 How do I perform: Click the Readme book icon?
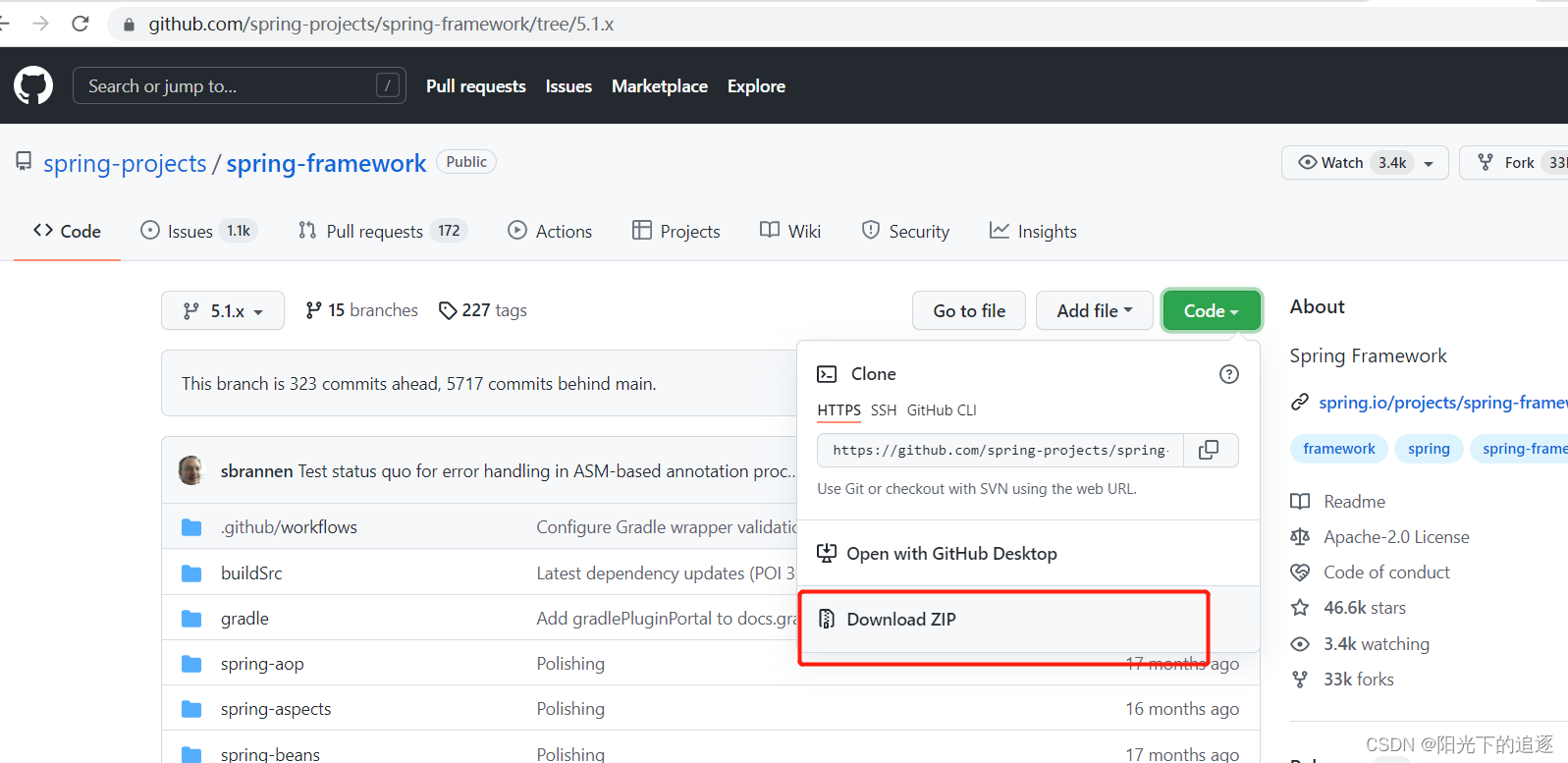click(x=1300, y=502)
